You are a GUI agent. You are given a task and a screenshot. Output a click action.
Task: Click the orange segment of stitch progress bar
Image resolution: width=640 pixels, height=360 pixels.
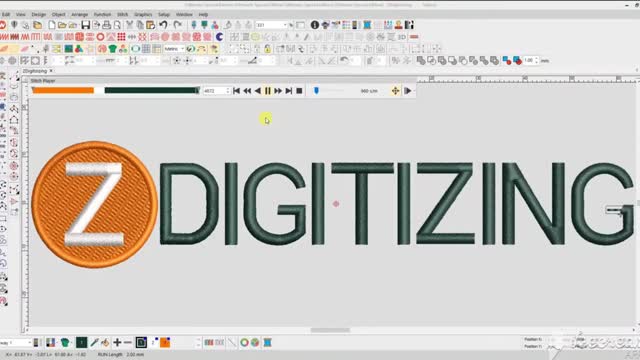pyautogui.click(x=63, y=91)
